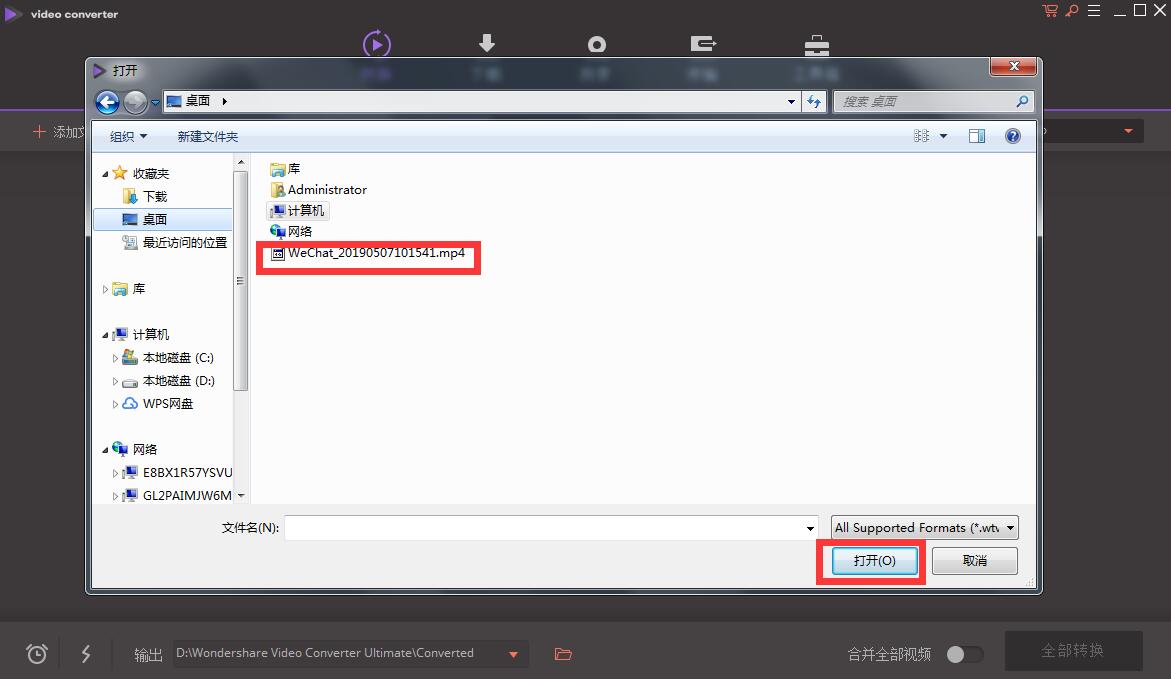Select WeChat_20190507101541.mp4 file
This screenshot has height=679, width=1171.
point(368,253)
